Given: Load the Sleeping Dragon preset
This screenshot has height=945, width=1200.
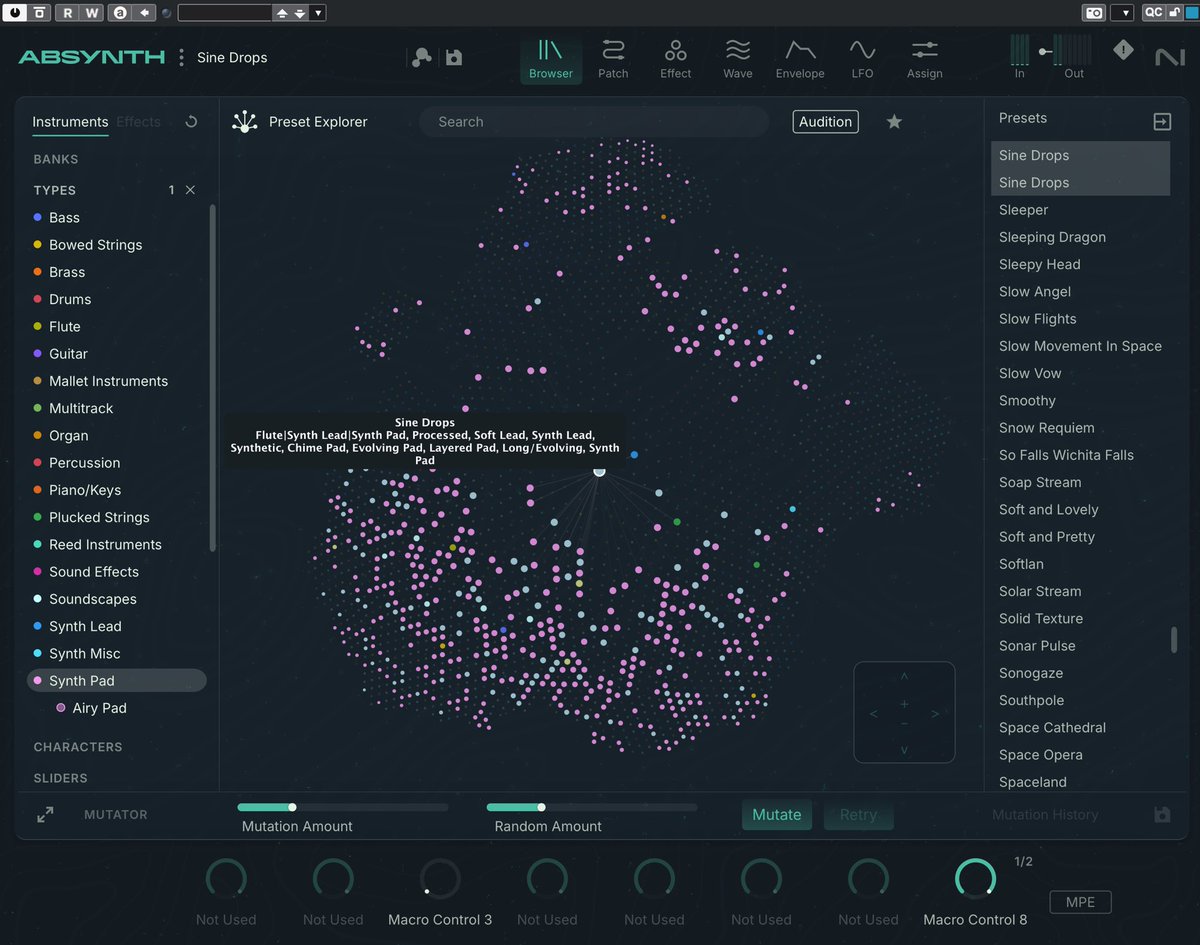Looking at the screenshot, I should coord(1052,237).
